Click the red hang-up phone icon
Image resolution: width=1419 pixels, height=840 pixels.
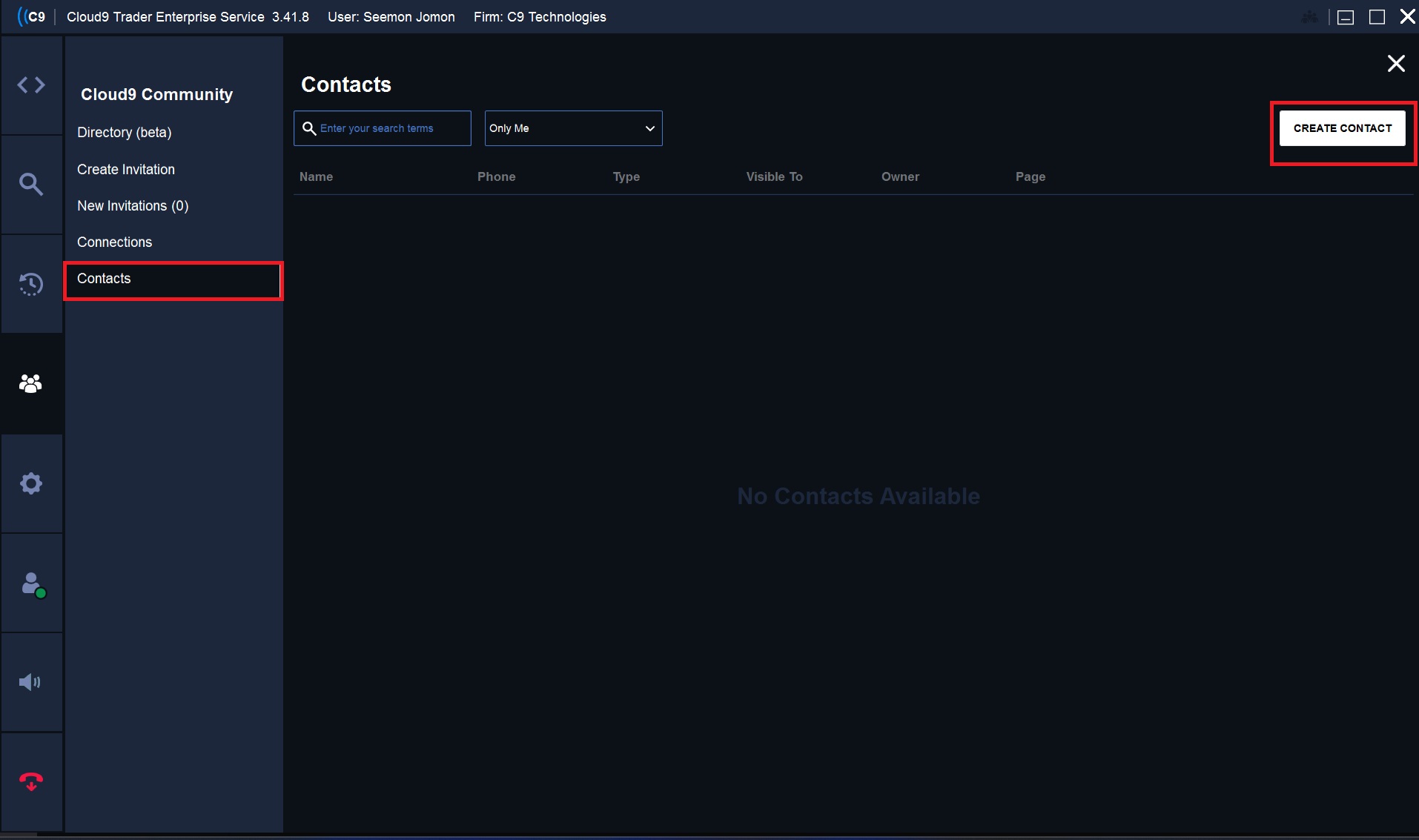tap(31, 781)
